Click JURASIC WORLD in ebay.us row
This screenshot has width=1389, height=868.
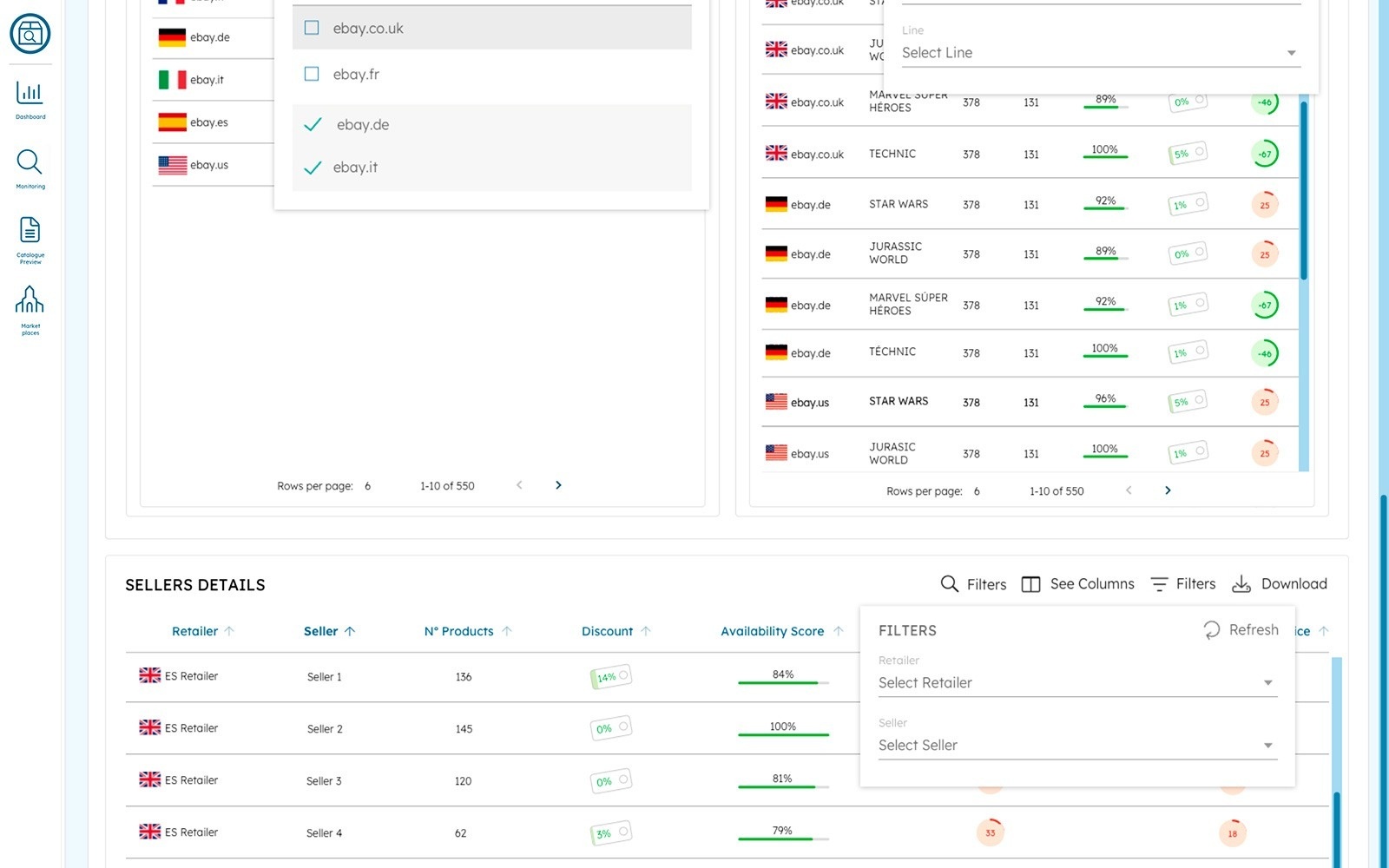892,453
